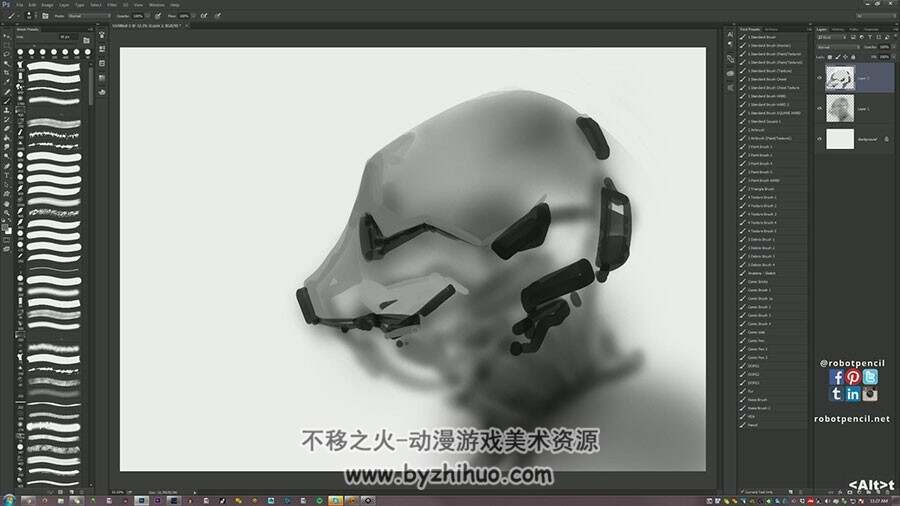Image resolution: width=900 pixels, height=506 pixels.
Task: Click the layer Opacity field in Layers panel
Action: coord(884,47)
